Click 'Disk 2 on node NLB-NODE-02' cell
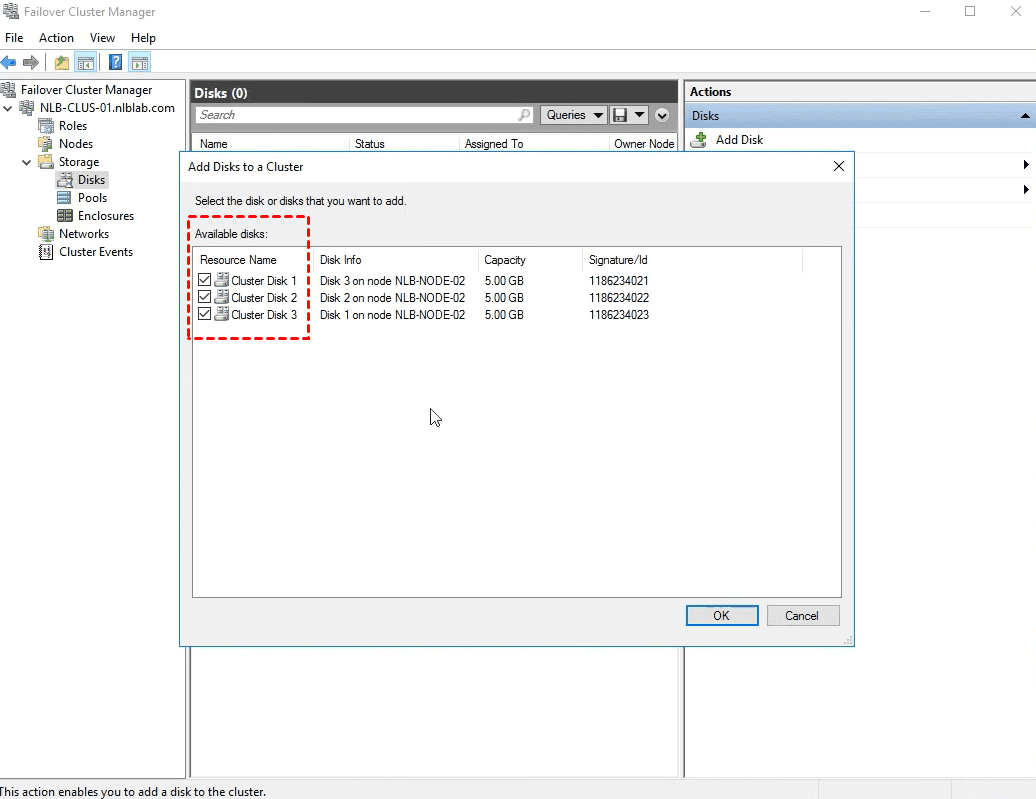1036x799 pixels. 392,298
